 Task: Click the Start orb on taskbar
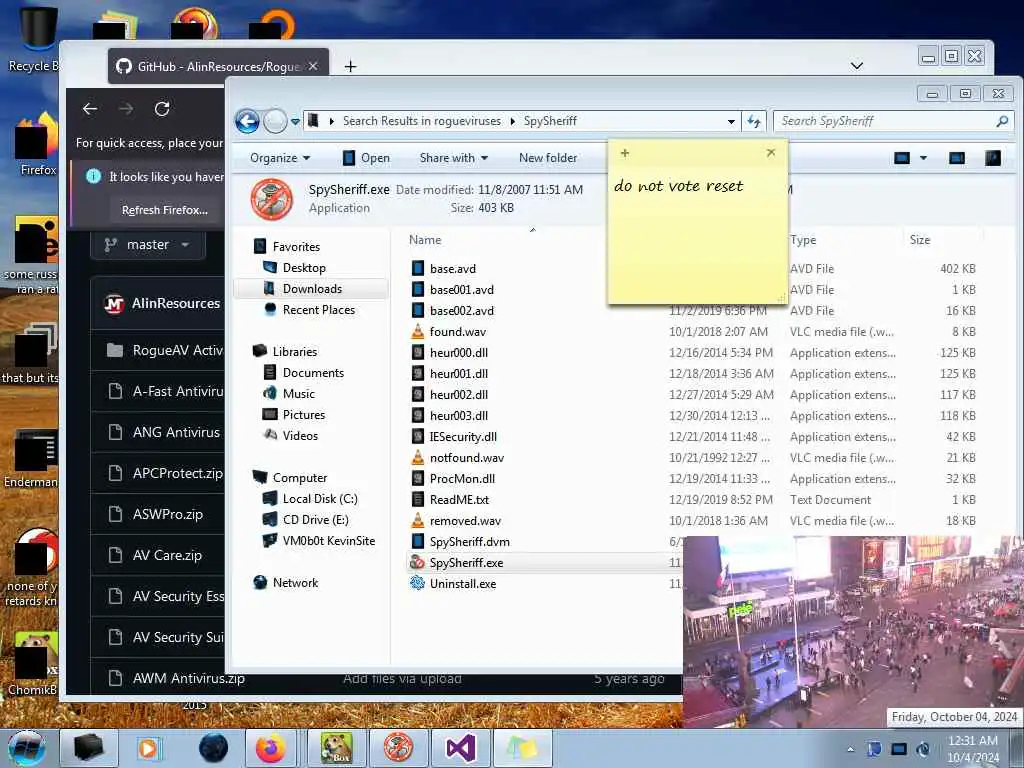tap(26, 748)
